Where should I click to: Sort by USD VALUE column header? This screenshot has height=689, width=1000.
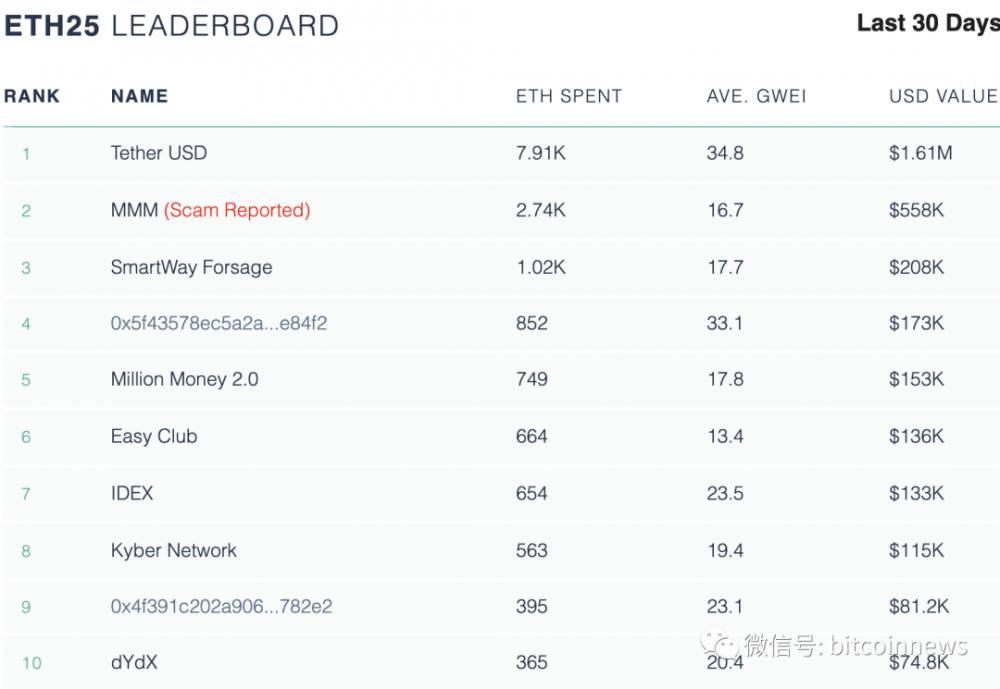coord(943,96)
